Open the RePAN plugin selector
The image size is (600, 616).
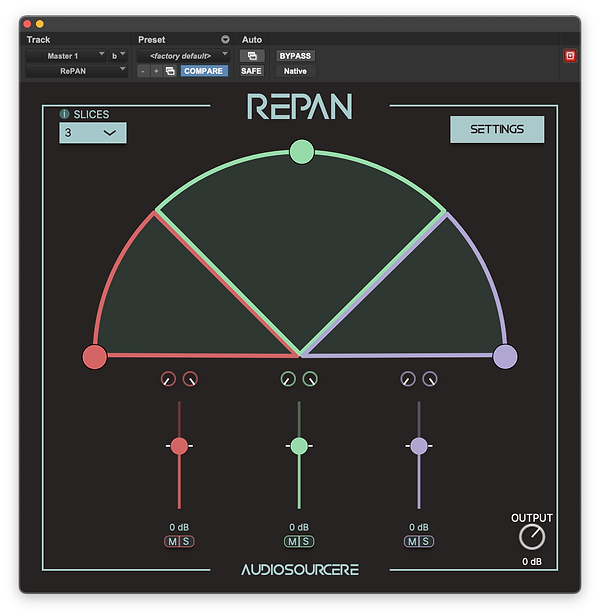point(77,71)
